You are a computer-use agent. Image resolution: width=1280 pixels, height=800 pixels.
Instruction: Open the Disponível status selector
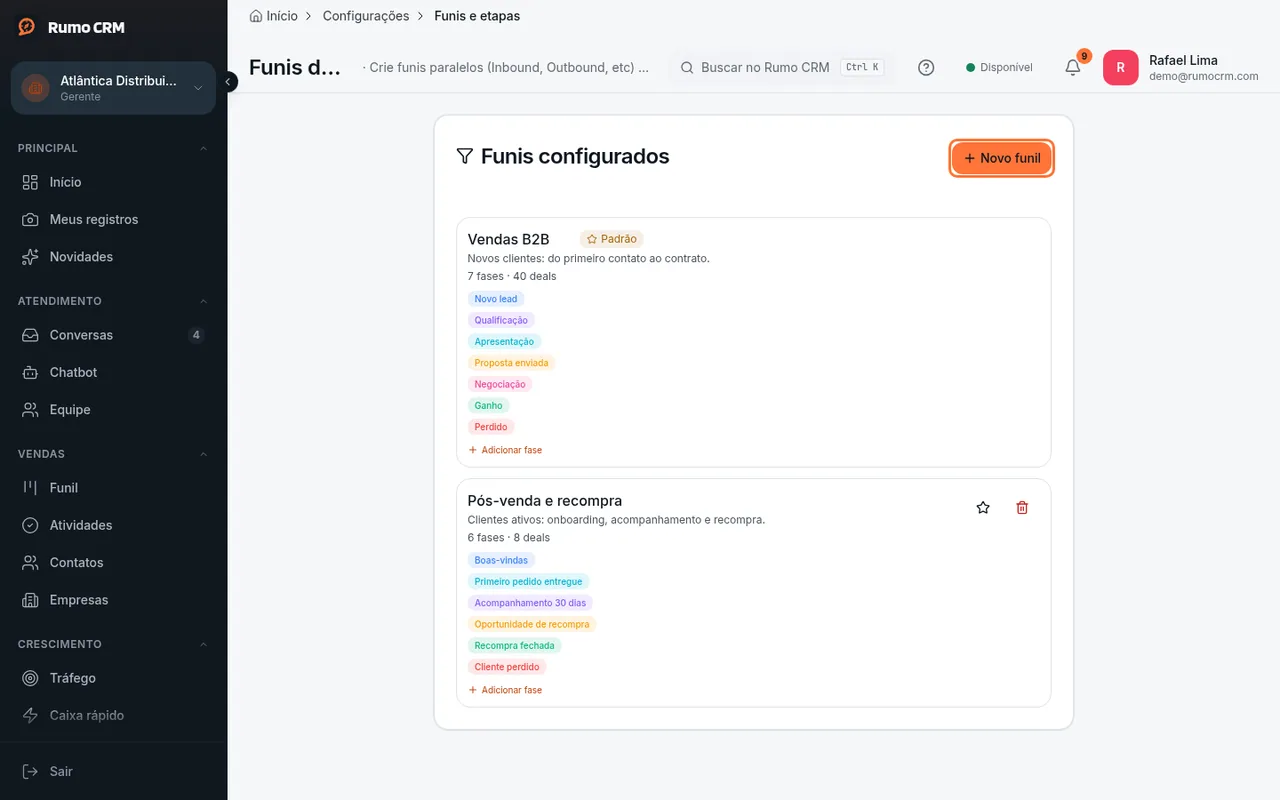point(999,68)
